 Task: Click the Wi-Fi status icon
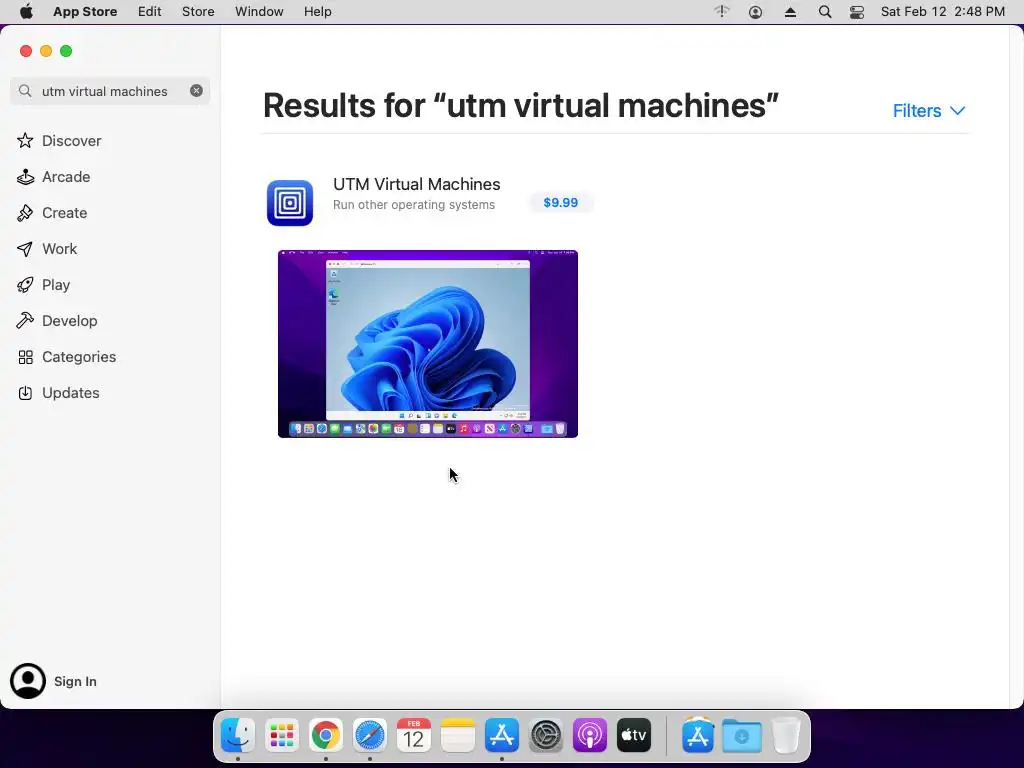coord(722,12)
